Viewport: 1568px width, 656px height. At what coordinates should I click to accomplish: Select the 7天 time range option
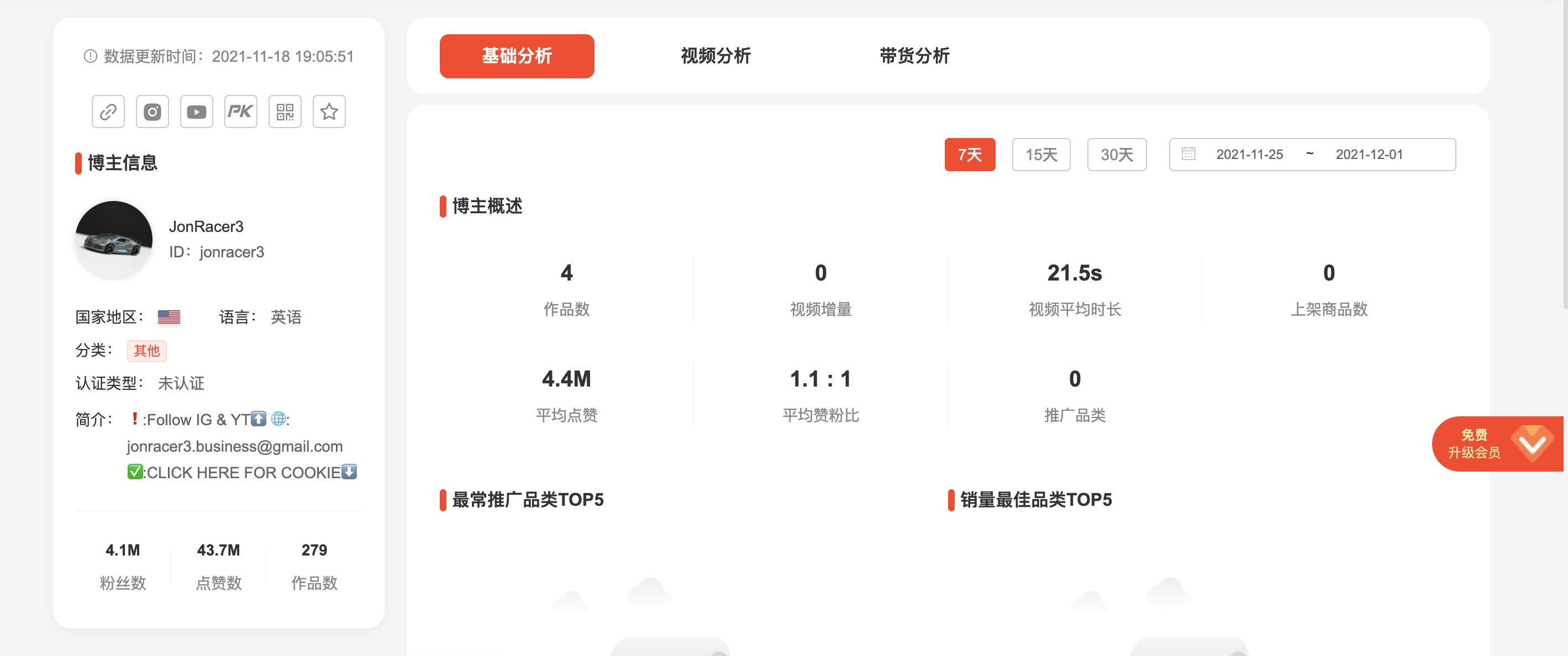[x=970, y=155]
